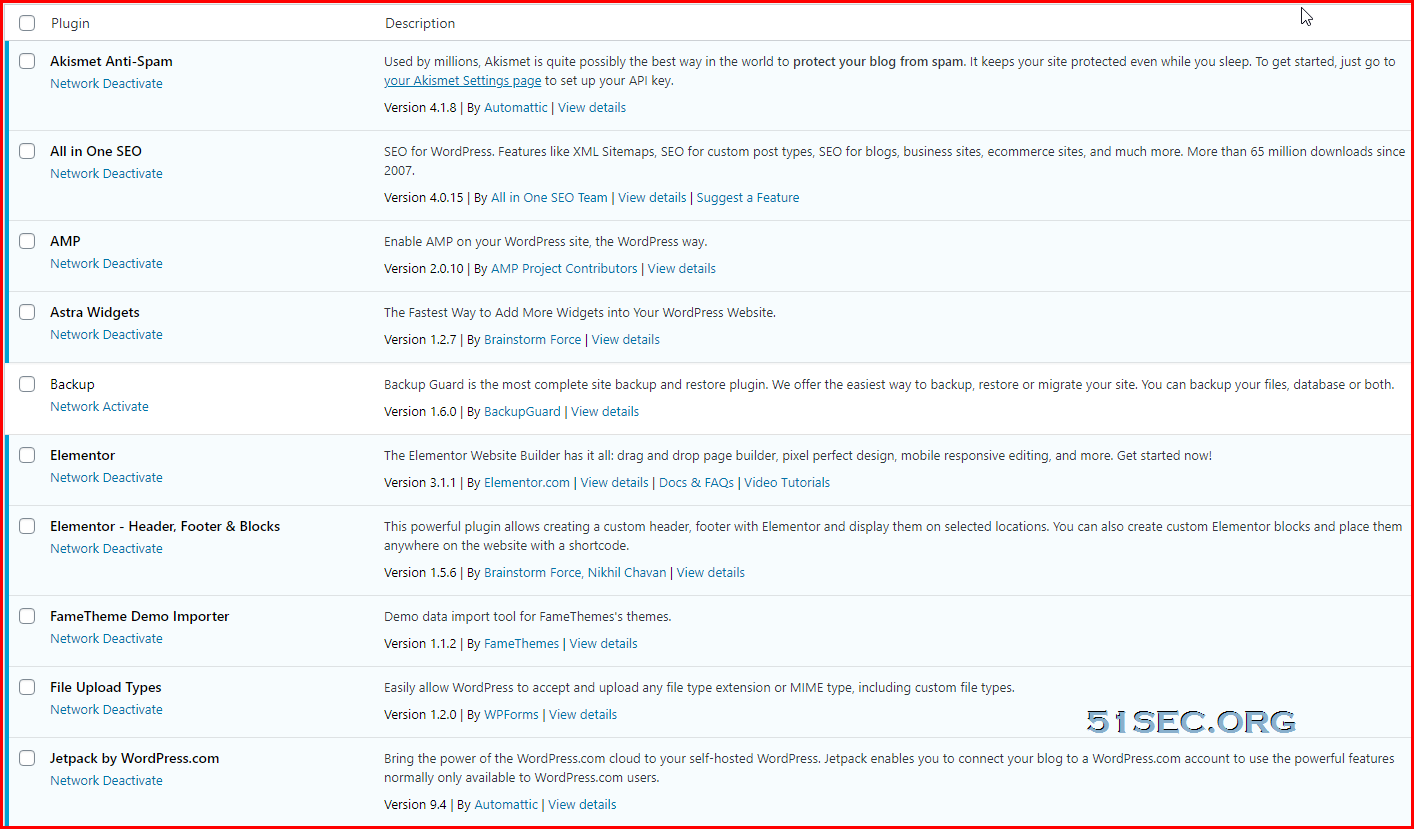Click the Jetpack by WordPress.com plugin name
This screenshot has width=1414, height=829.
coord(135,758)
